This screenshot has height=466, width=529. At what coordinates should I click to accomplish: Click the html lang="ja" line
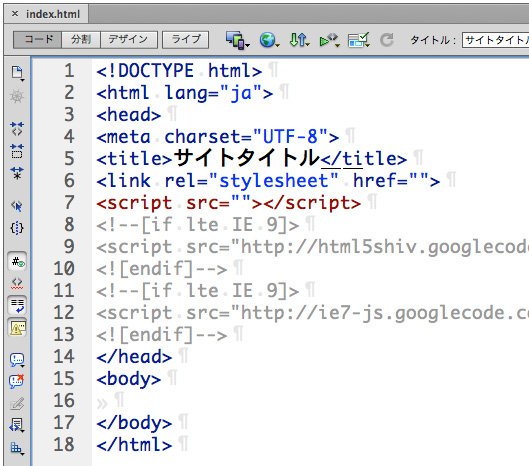185,92
